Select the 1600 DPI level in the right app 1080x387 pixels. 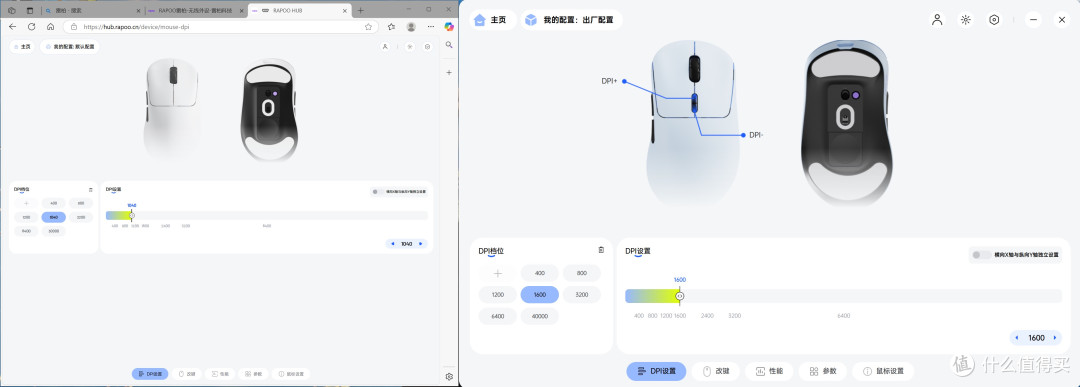[540, 295]
